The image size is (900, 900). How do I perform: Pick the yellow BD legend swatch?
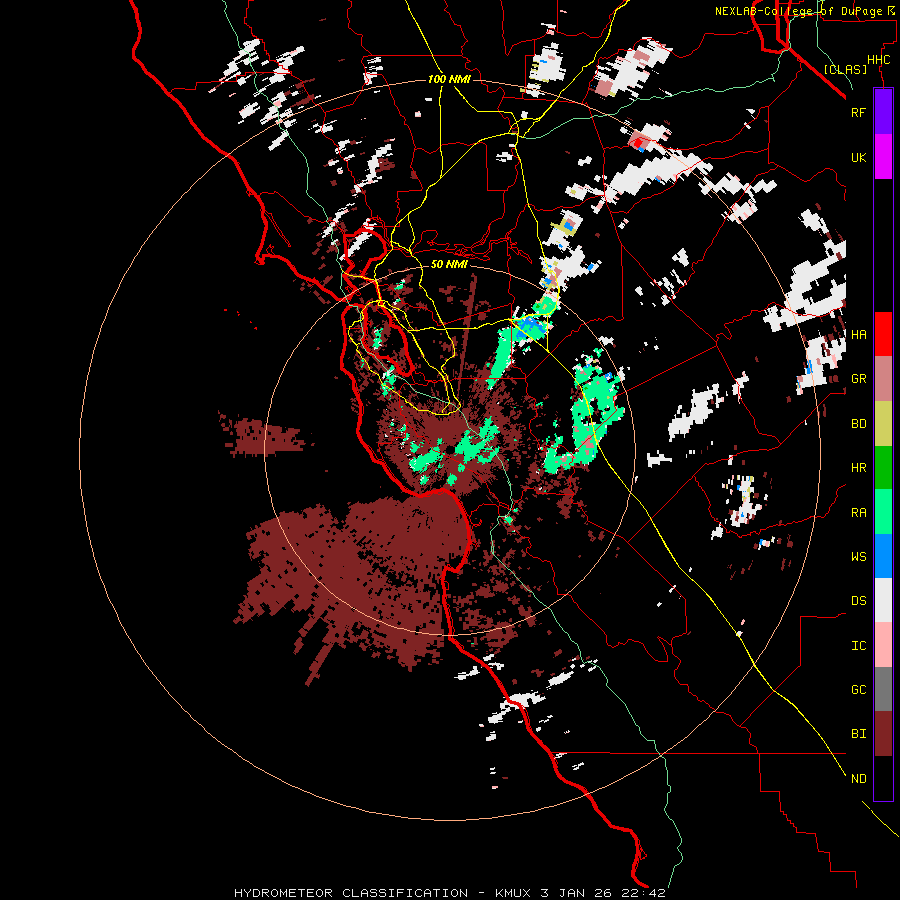tap(883, 423)
